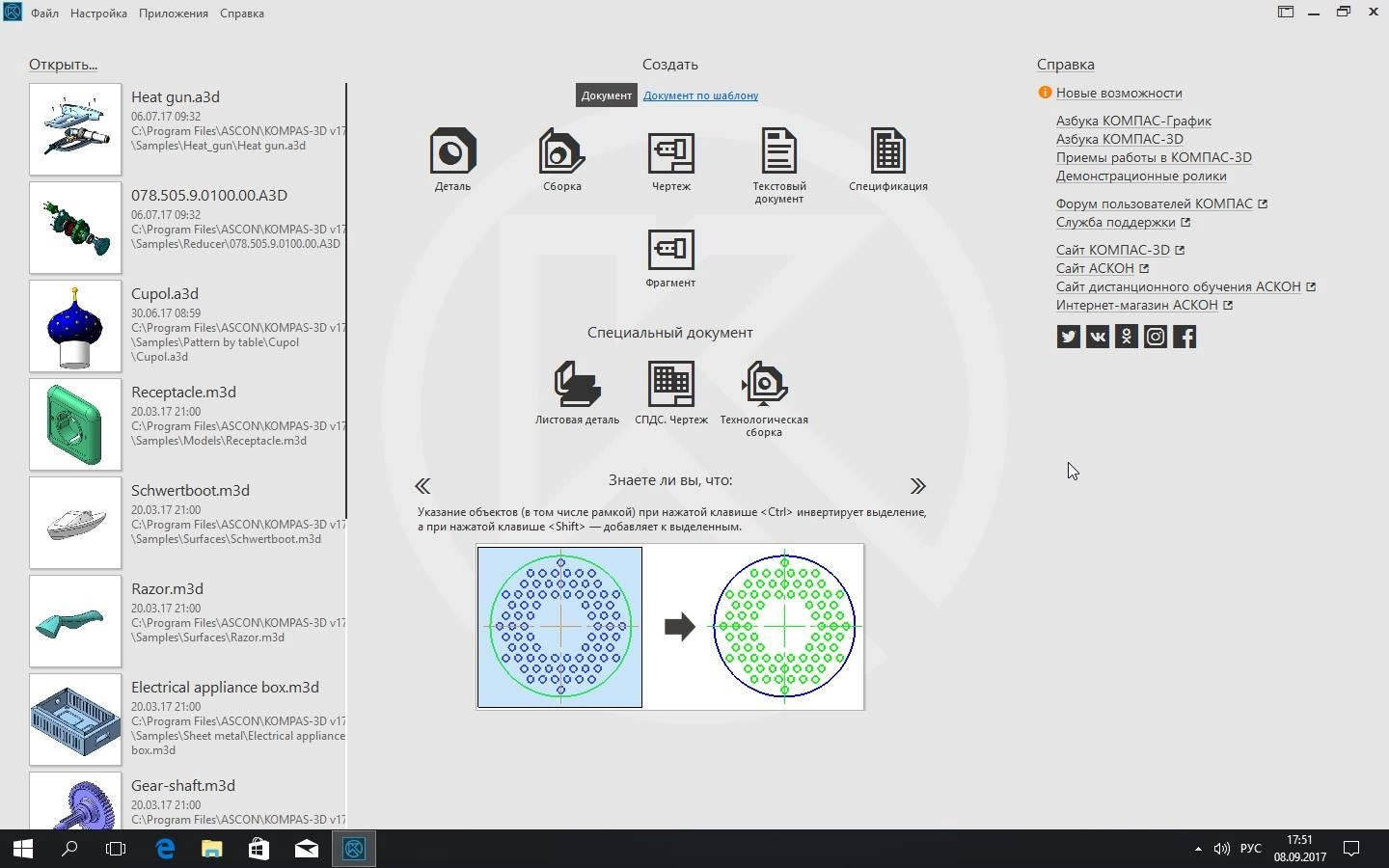Open Windows taskbar search
1389x868 pixels.
point(69,849)
